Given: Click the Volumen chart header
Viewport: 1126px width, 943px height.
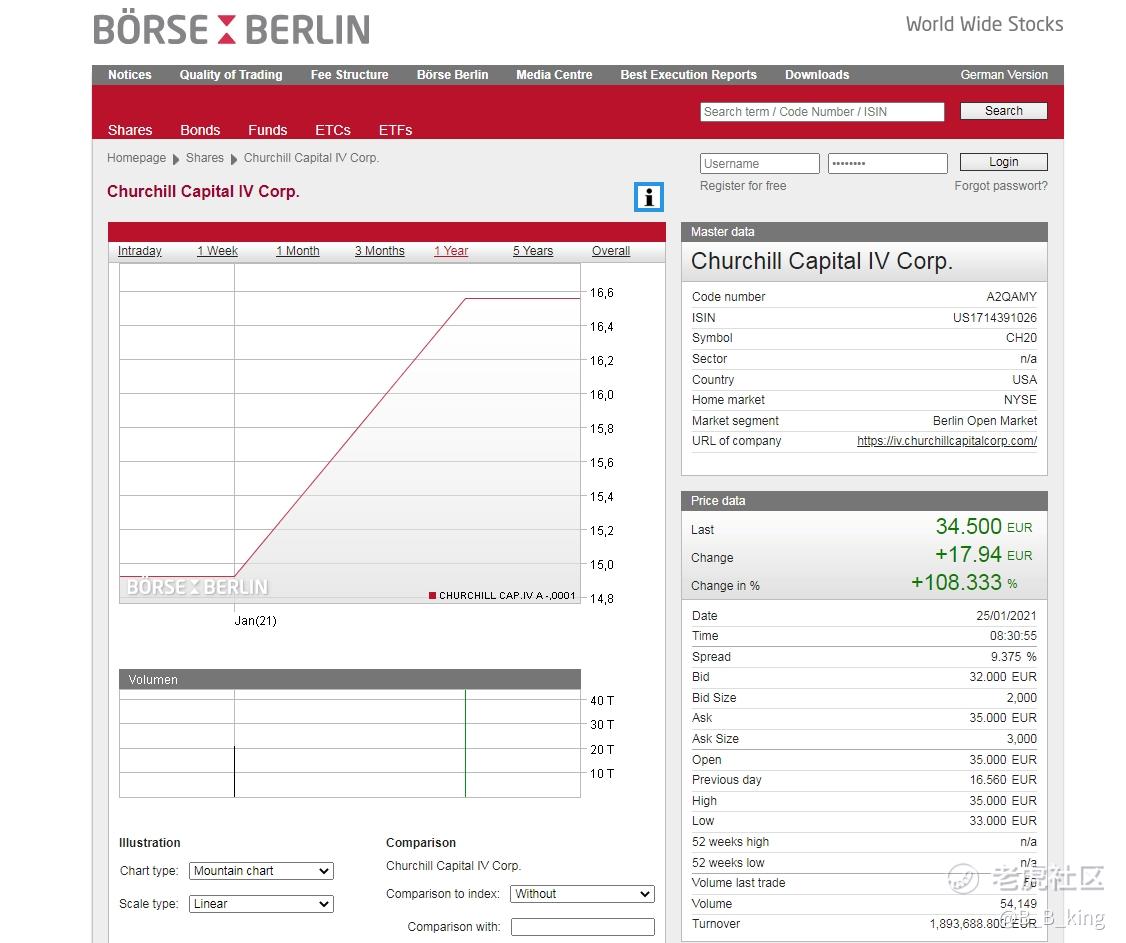Looking at the screenshot, I should [350, 679].
